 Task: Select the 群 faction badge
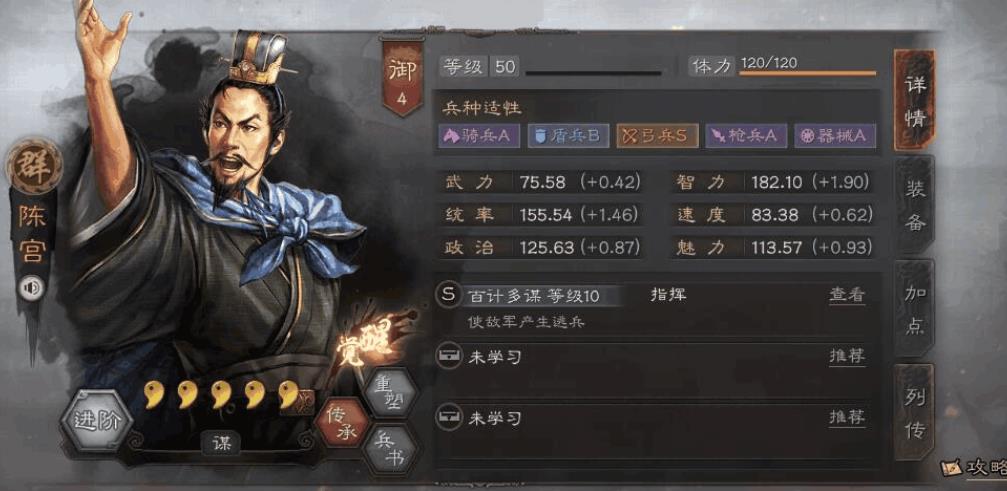pos(35,167)
